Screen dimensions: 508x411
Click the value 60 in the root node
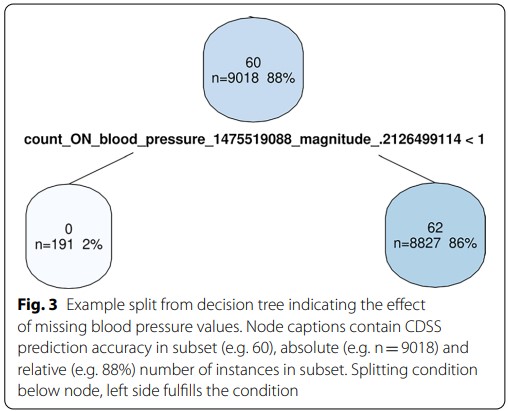253,63
